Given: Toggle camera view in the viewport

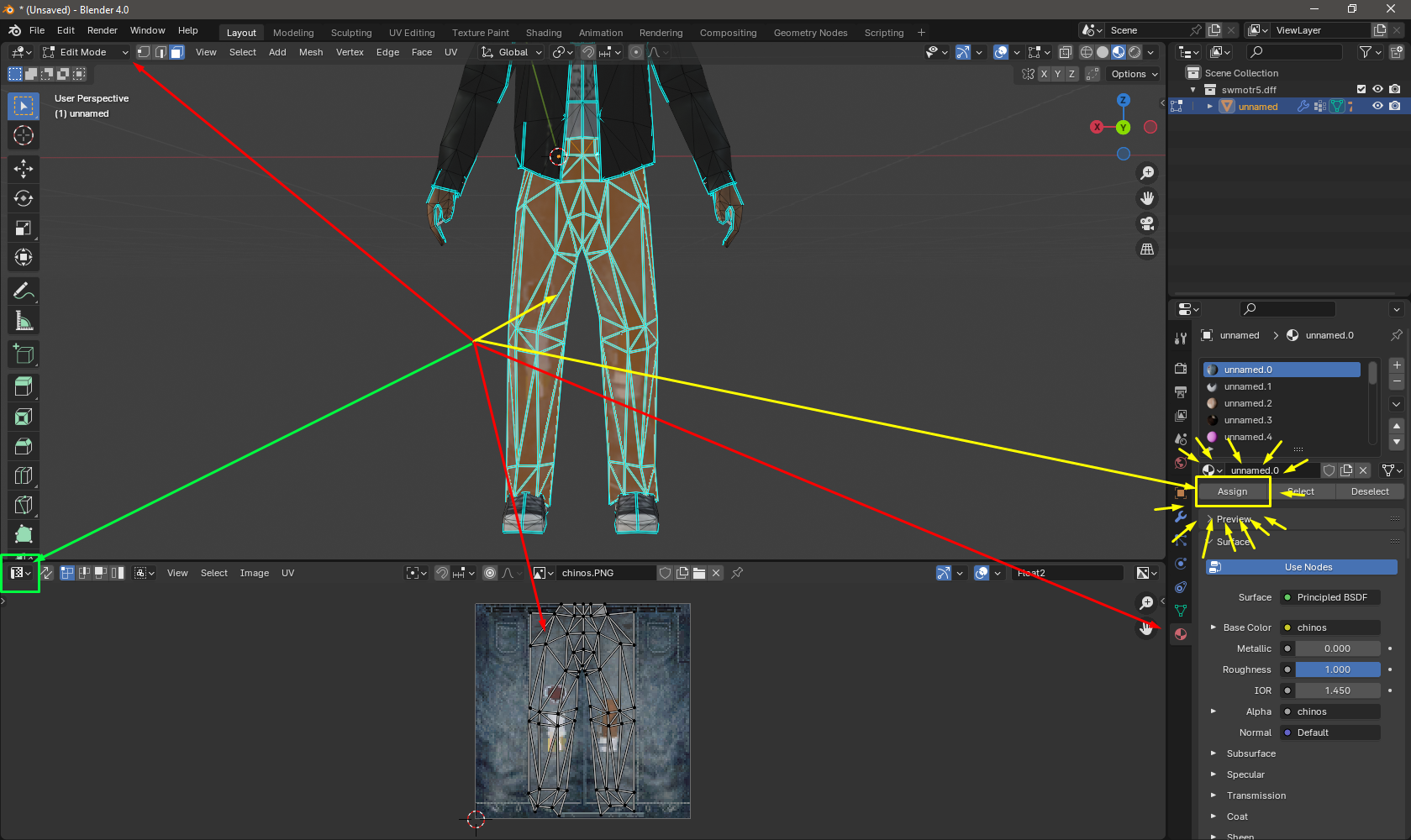Looking at the screenshot, I should (1147, 223).
